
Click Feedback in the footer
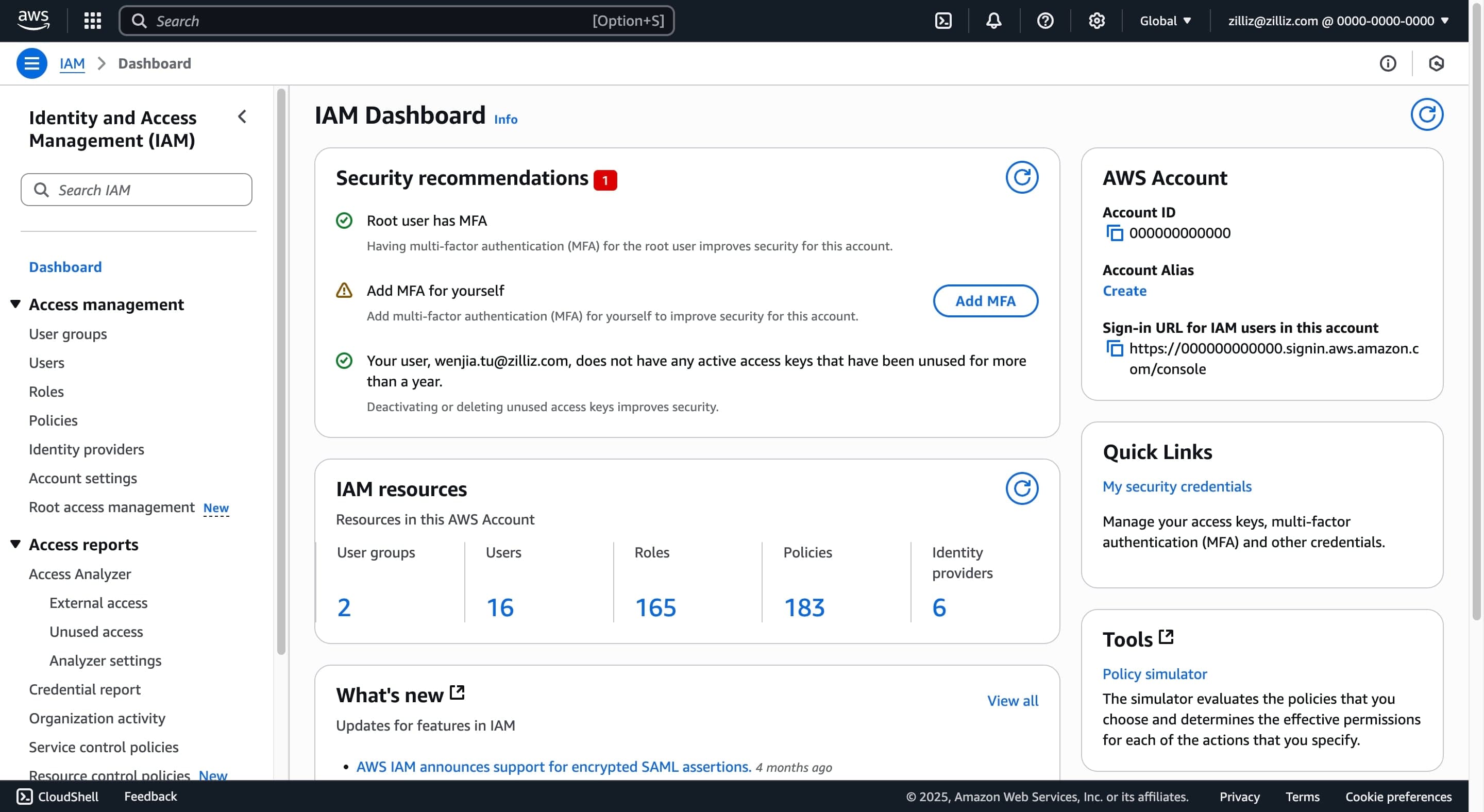(x=150, y=797)
